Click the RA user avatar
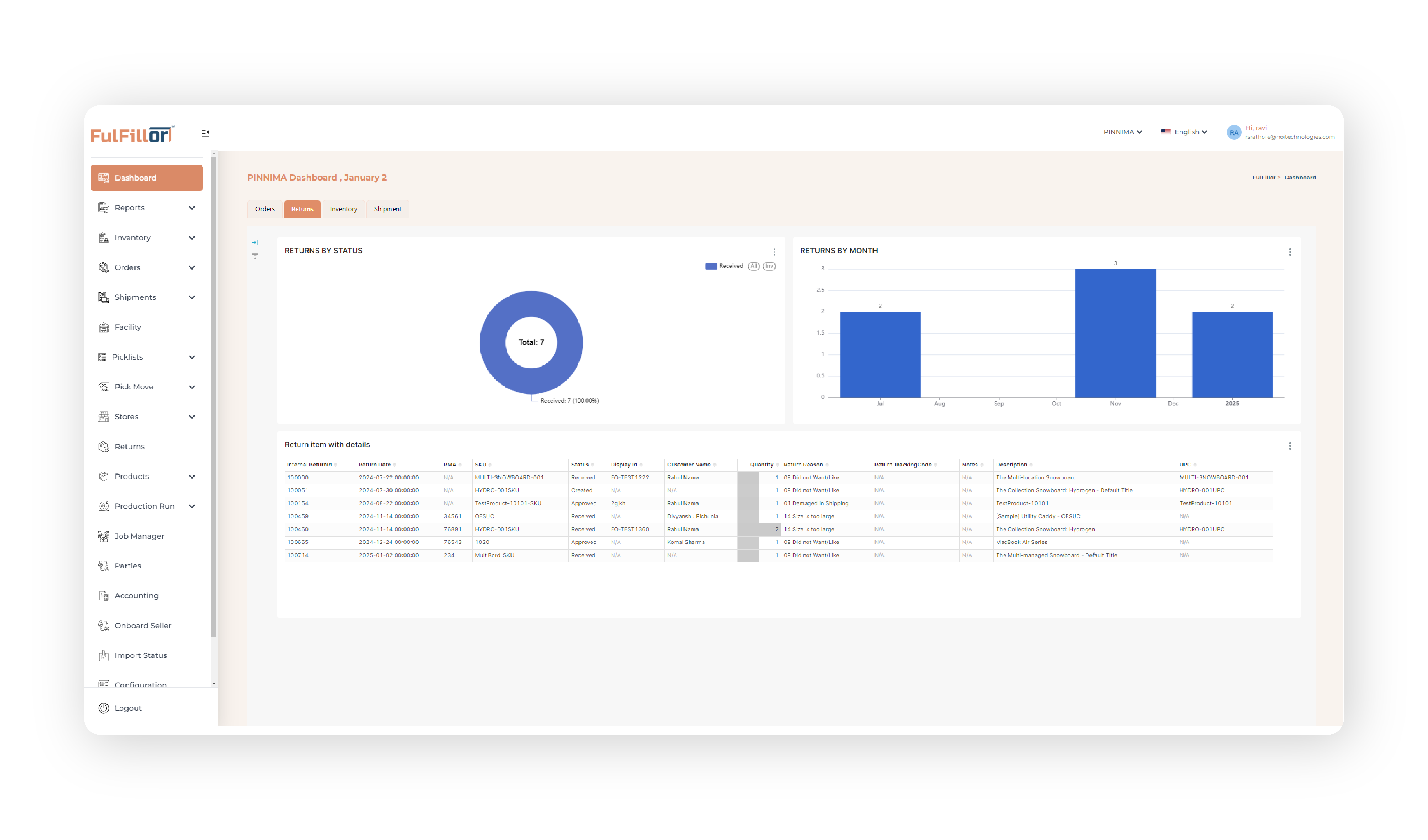The image size is (1428, 840). pyautogui.click(x=1234, y=133)
